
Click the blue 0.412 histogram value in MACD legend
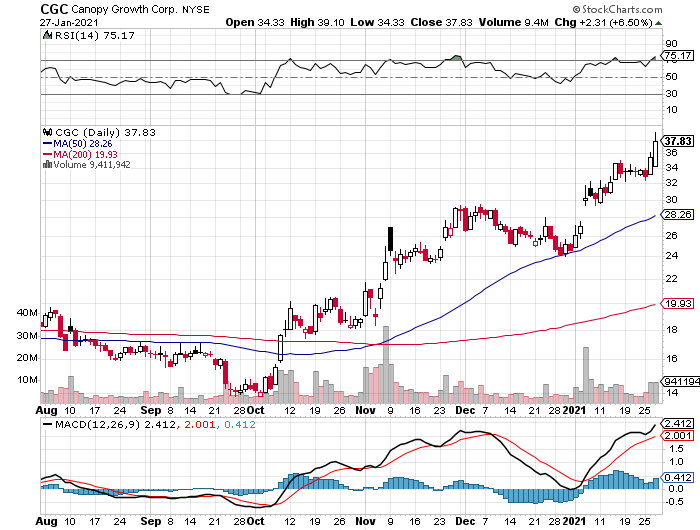click(240, 425)
